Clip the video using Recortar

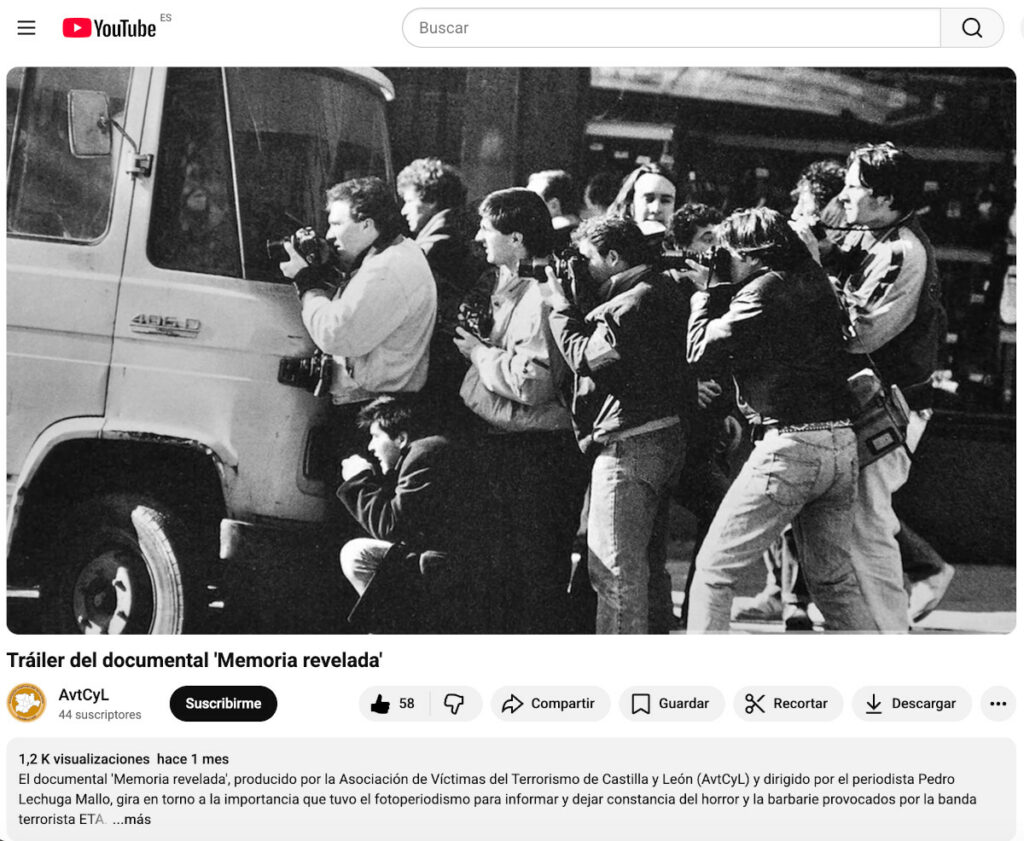coord(788,703)
